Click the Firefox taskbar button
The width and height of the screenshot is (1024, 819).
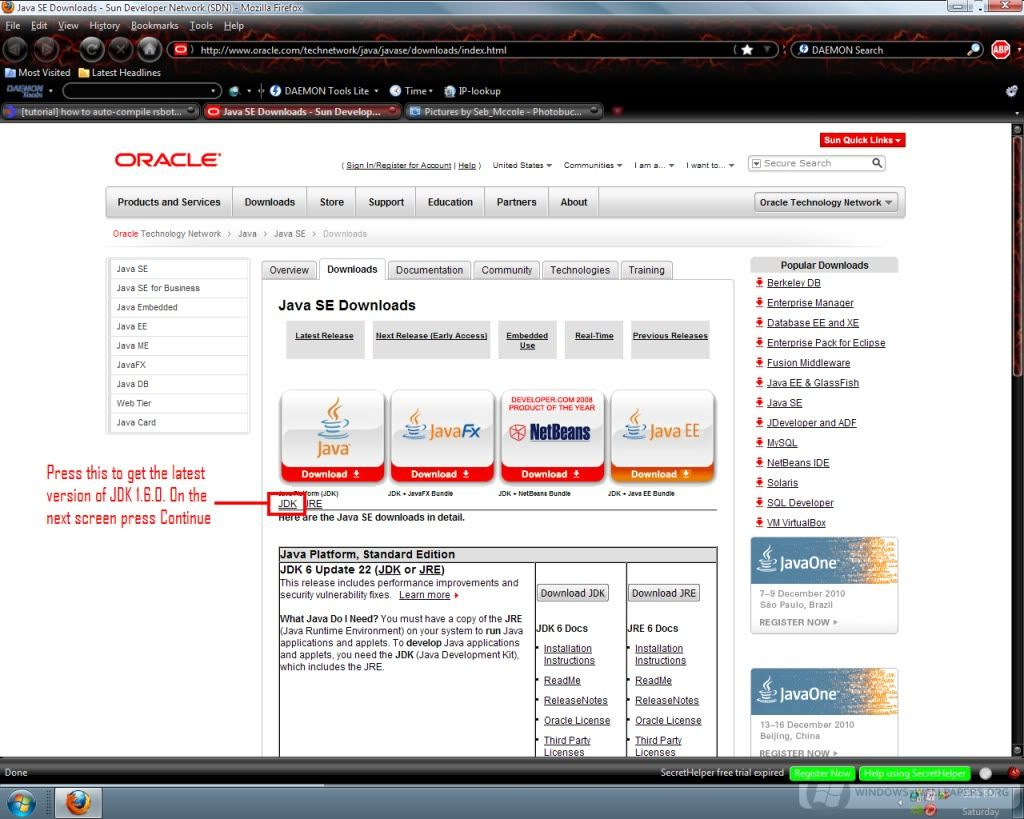[78, 802]
